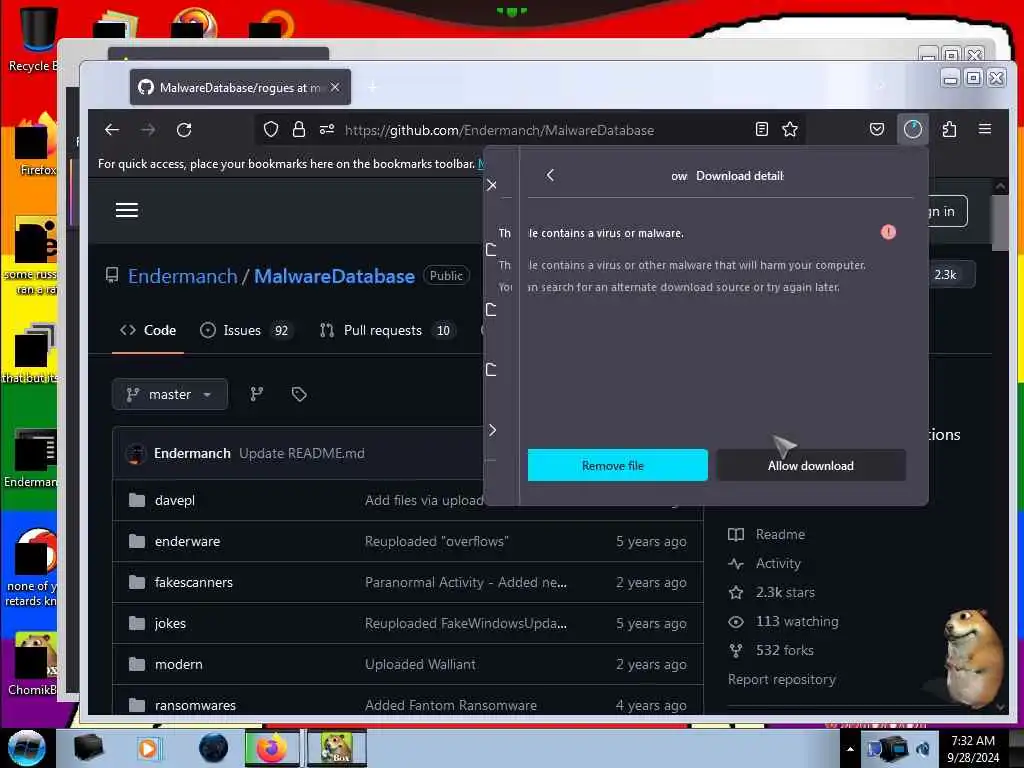Open the Pocket save icon
This screenshot has height=768, width=1024.
(x=877, y=129)
